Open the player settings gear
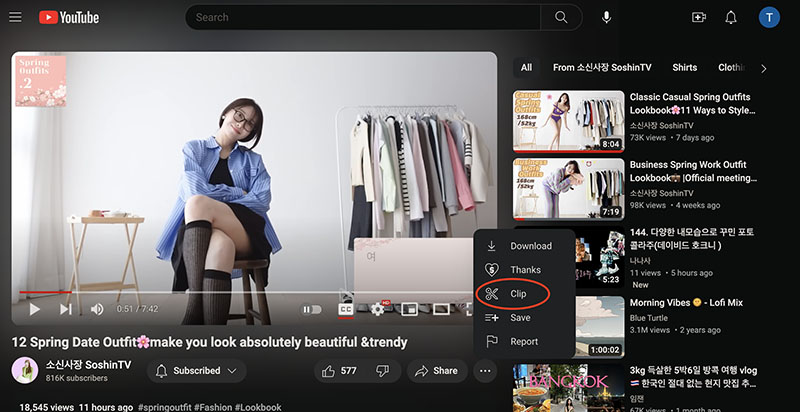The image size is (800, 412). click(x=378, y=309)
